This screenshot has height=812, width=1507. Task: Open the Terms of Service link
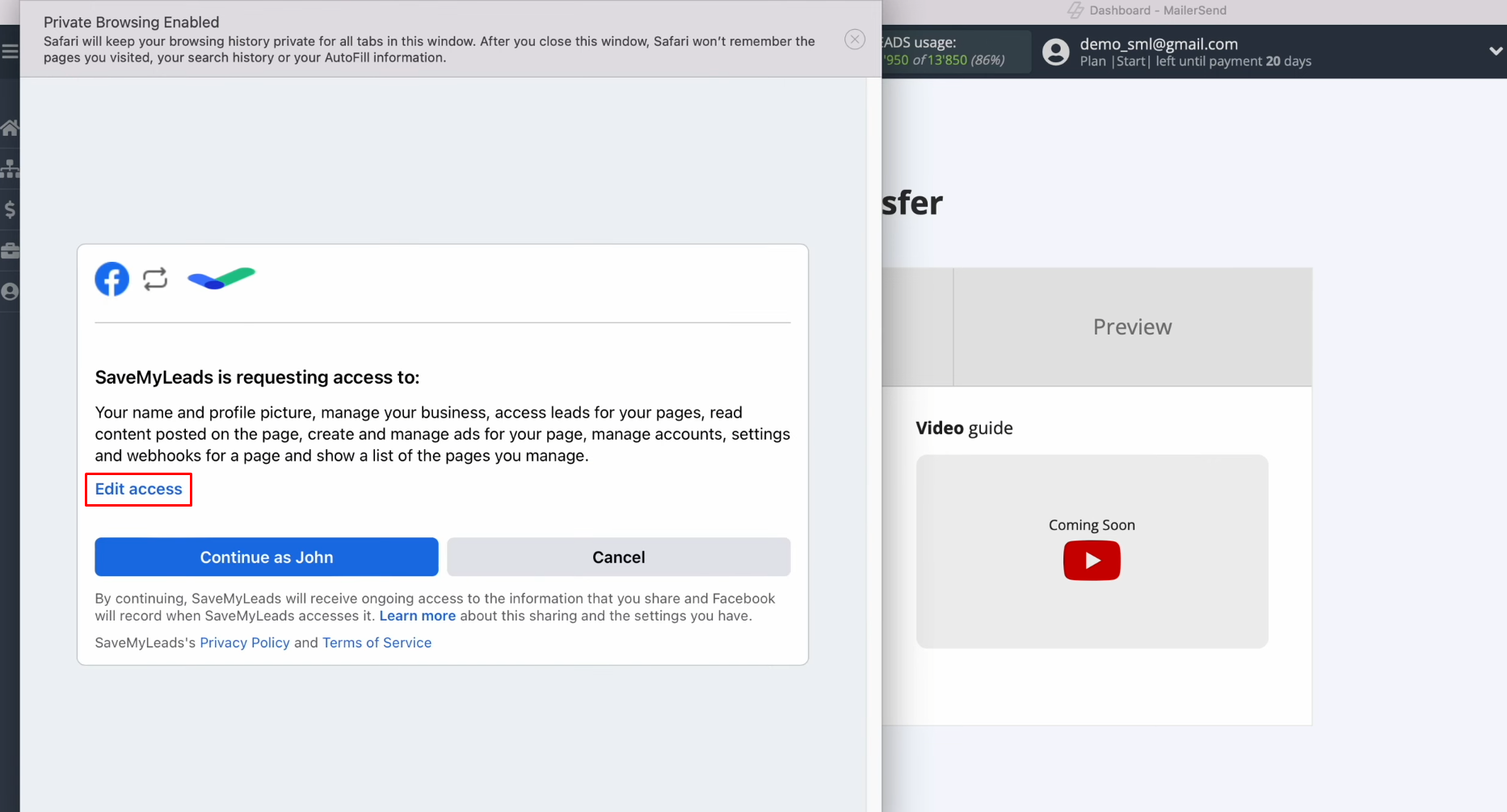coord(377,642)
